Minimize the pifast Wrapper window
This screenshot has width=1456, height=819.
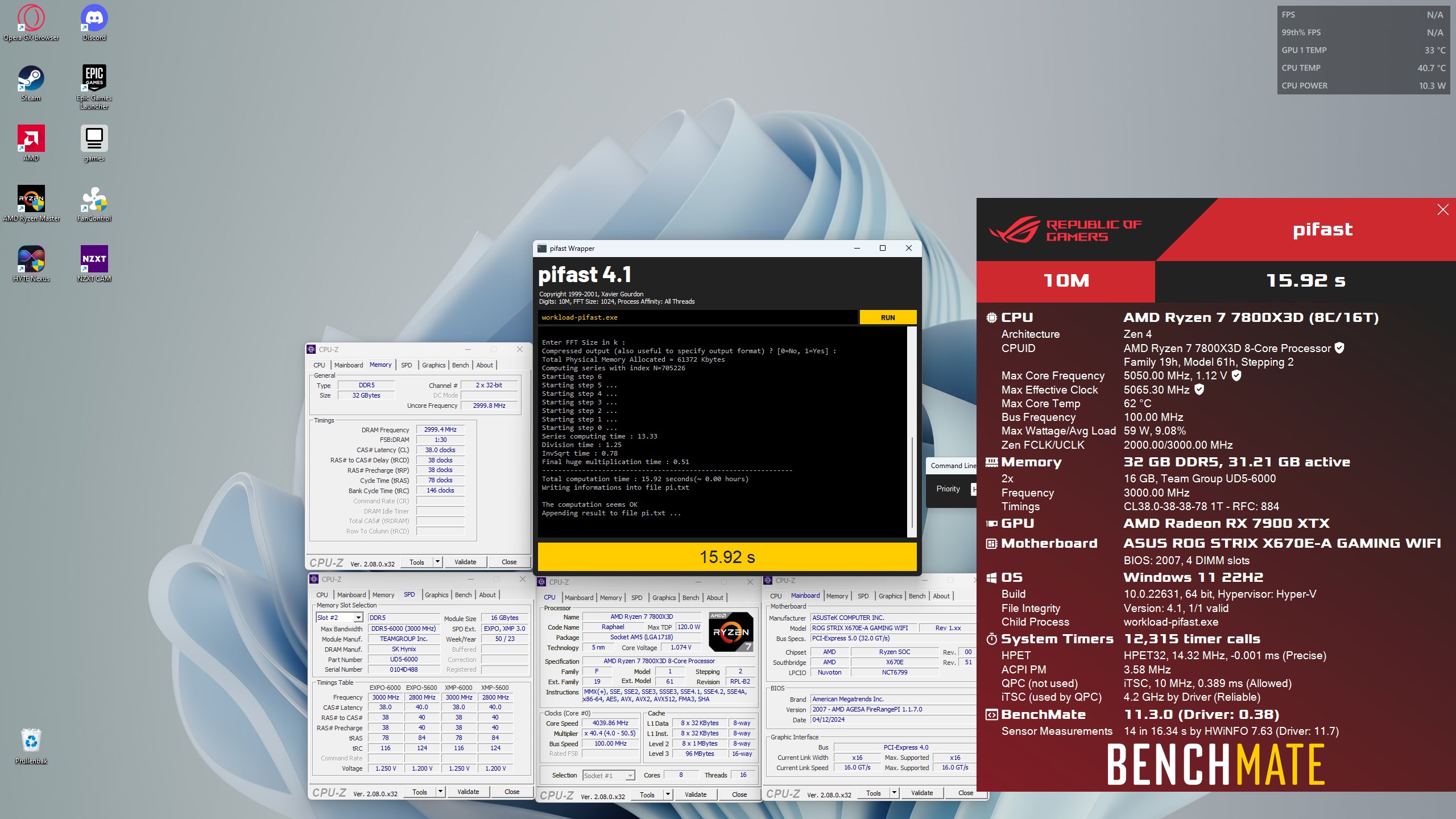click(x=857, y=248)
